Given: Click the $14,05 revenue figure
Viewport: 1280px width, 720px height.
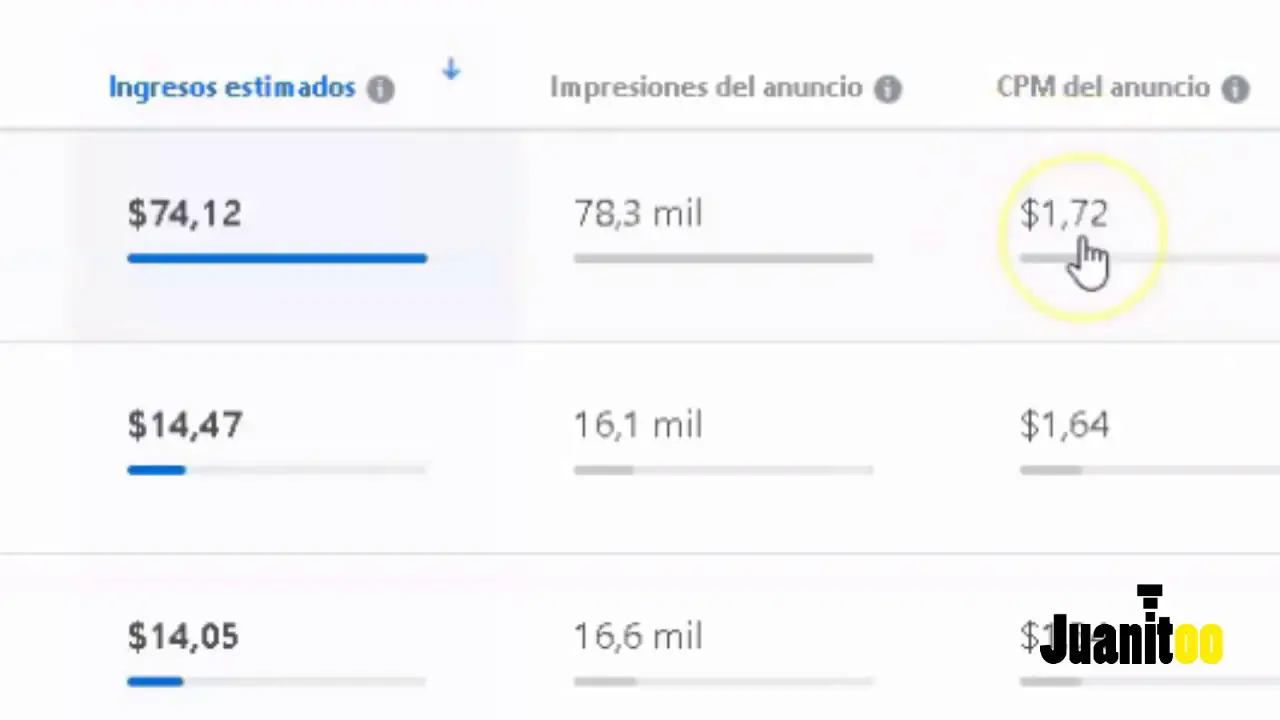Looking at the screenshot, I should pyautogui.click(x=183, y=637).
